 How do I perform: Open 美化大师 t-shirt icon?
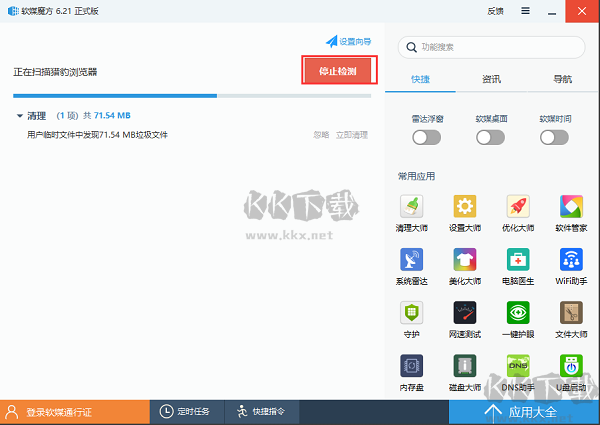click(x=465, y=259)
